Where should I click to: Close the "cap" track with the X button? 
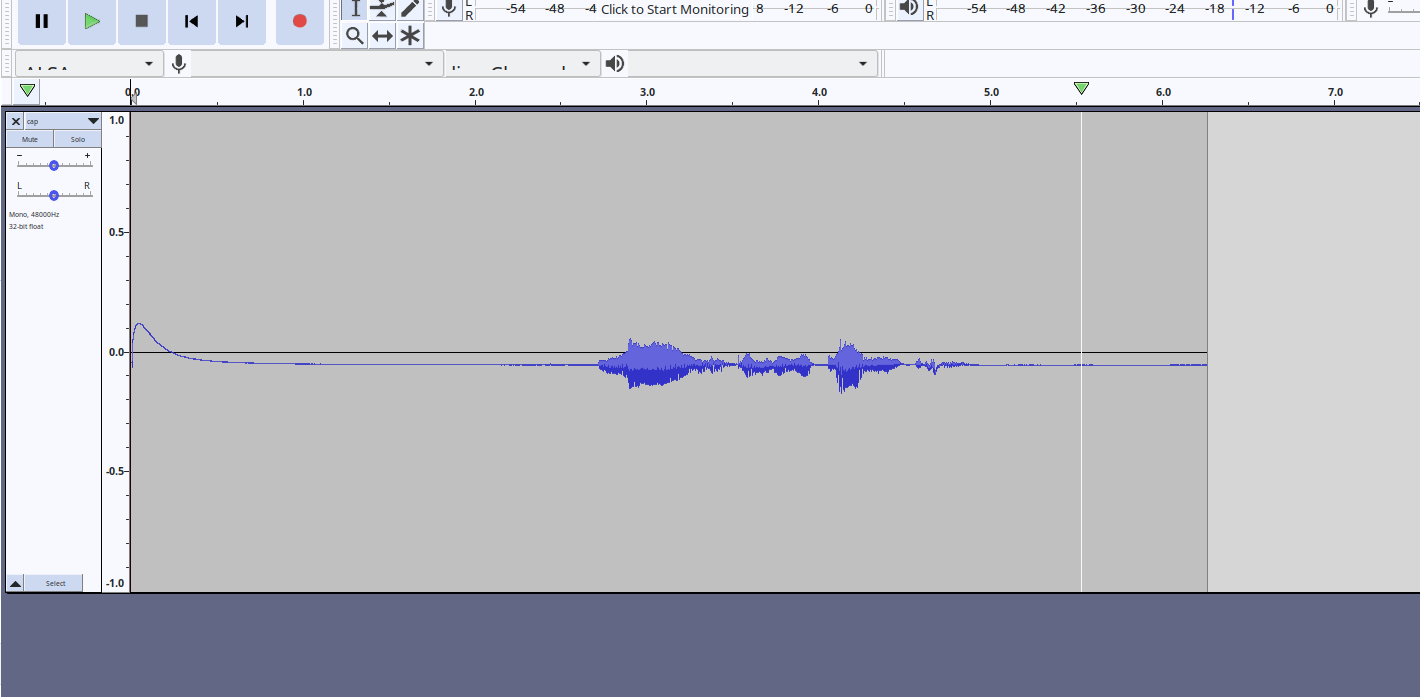(15, 121)
